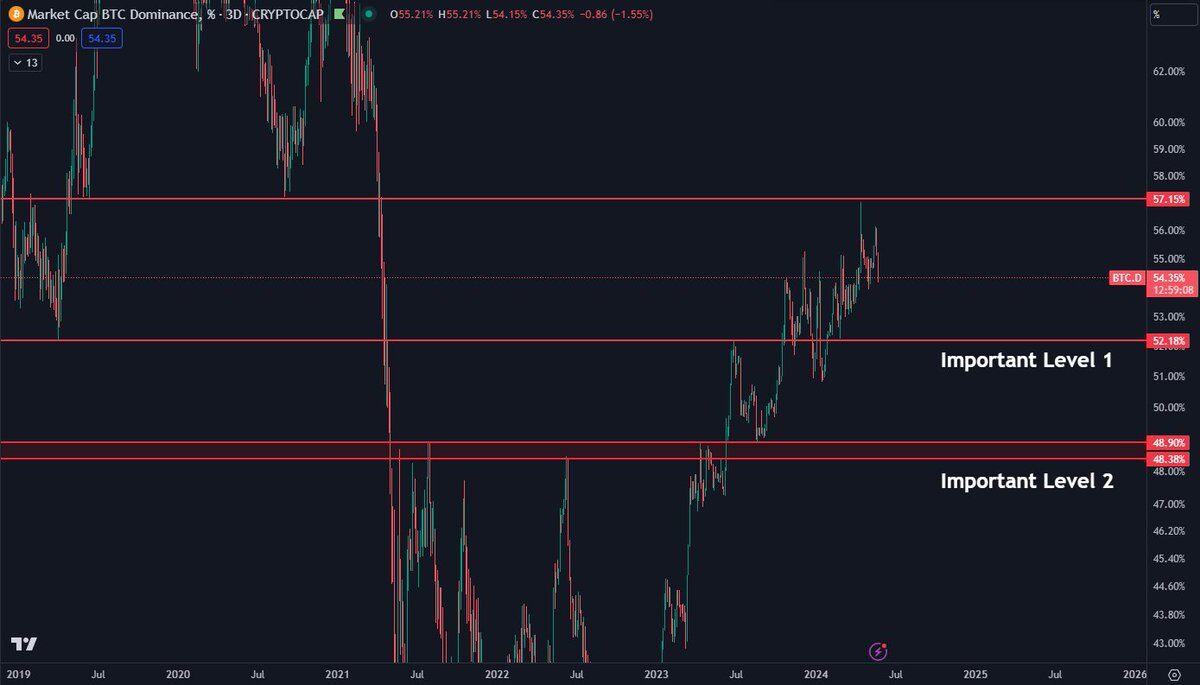Click the Bitcoin symbol logo icon
1200x685 pixels.
click(x=13, y=15)
